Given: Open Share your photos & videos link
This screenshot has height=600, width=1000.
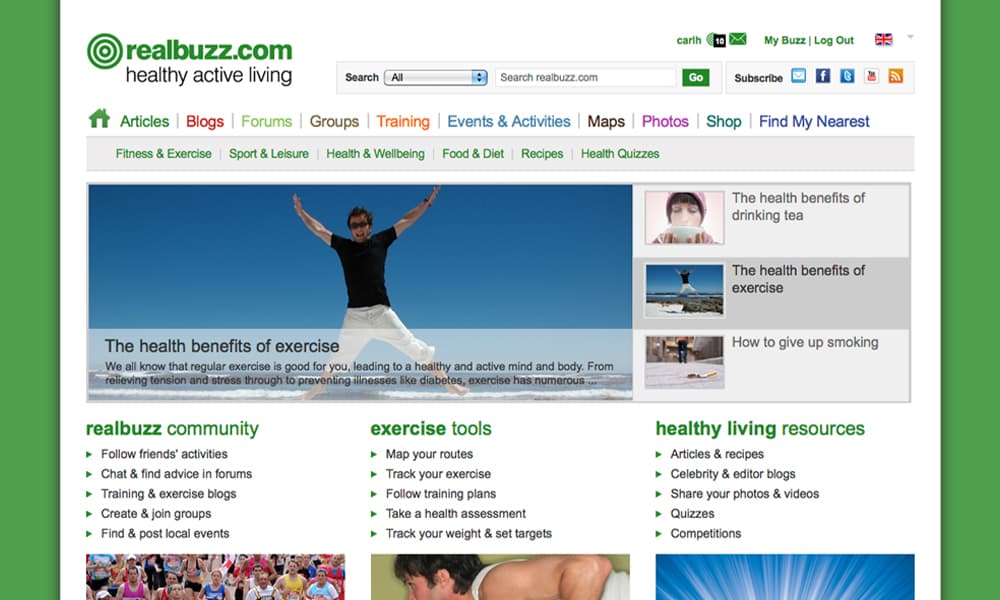Looking at the screenshot, I should 744,494.
